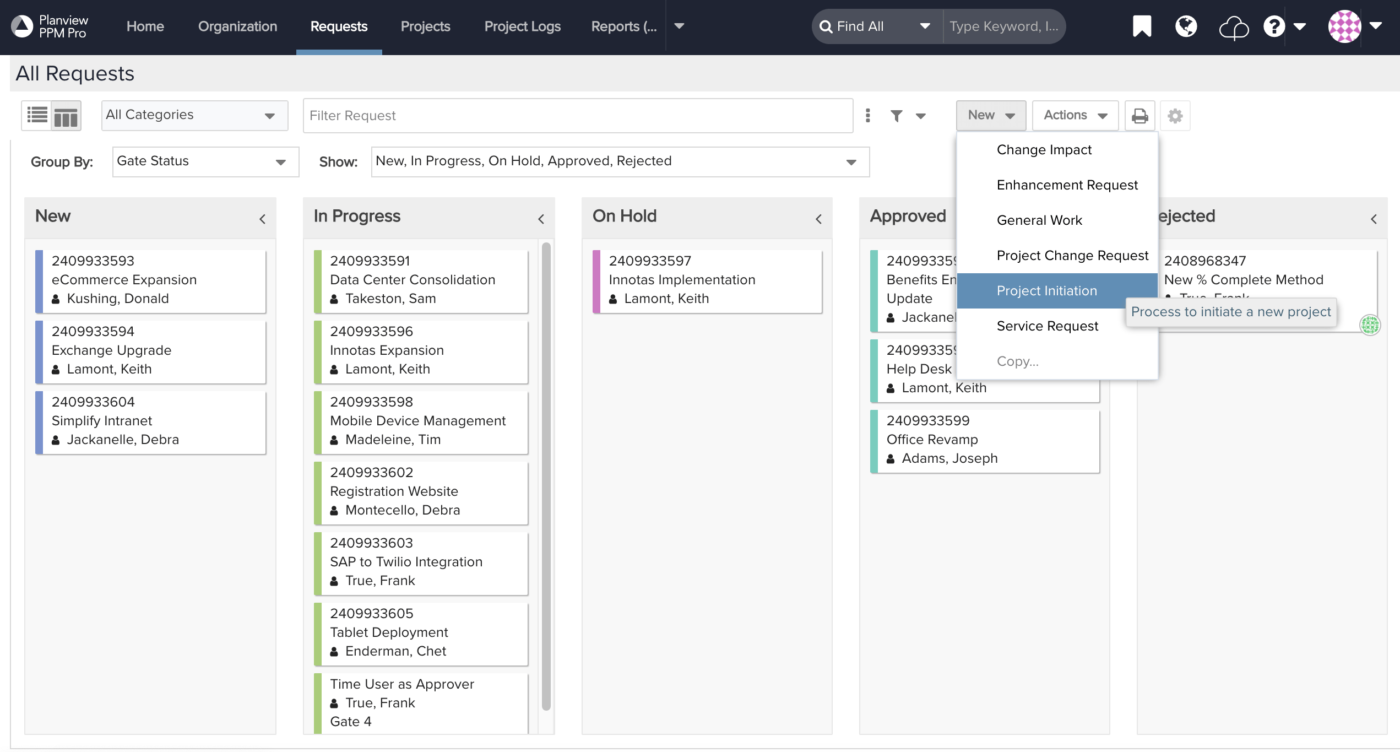Viewport: 1400px width, 752px height.
Task: Click the In Progress column scrollbar
Action: click(546, 475)
